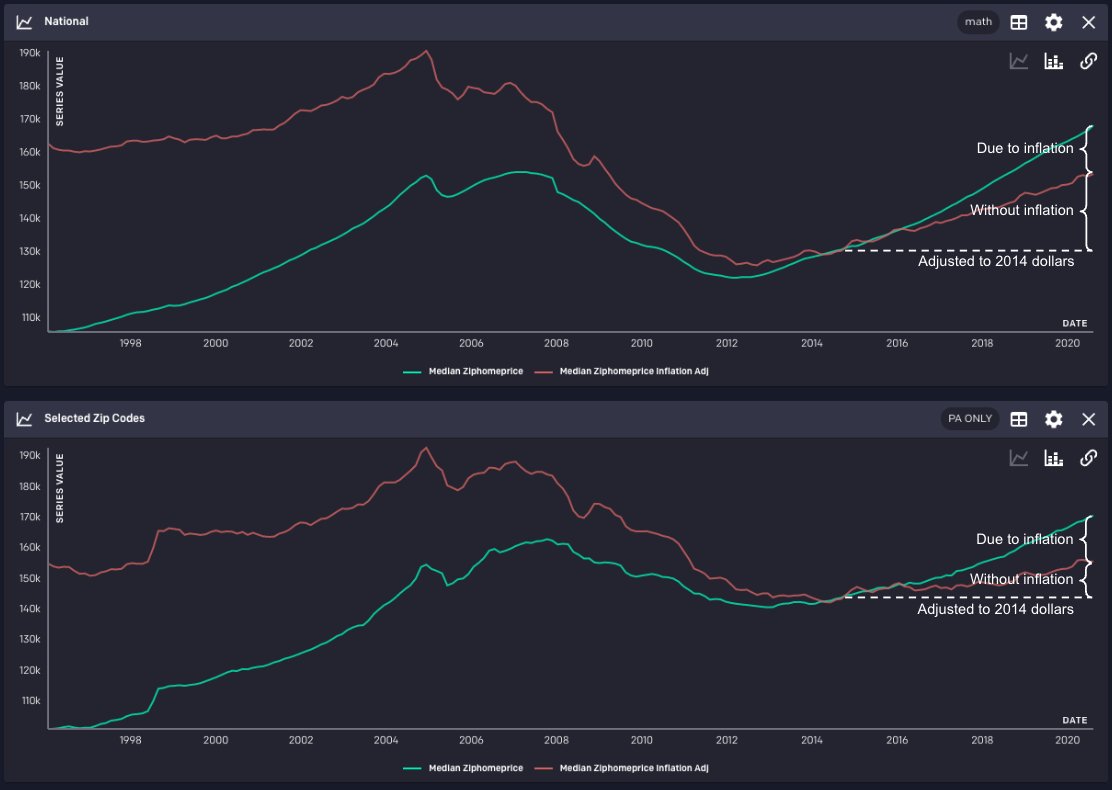Click the PA ONLY tag

(969, 418)
